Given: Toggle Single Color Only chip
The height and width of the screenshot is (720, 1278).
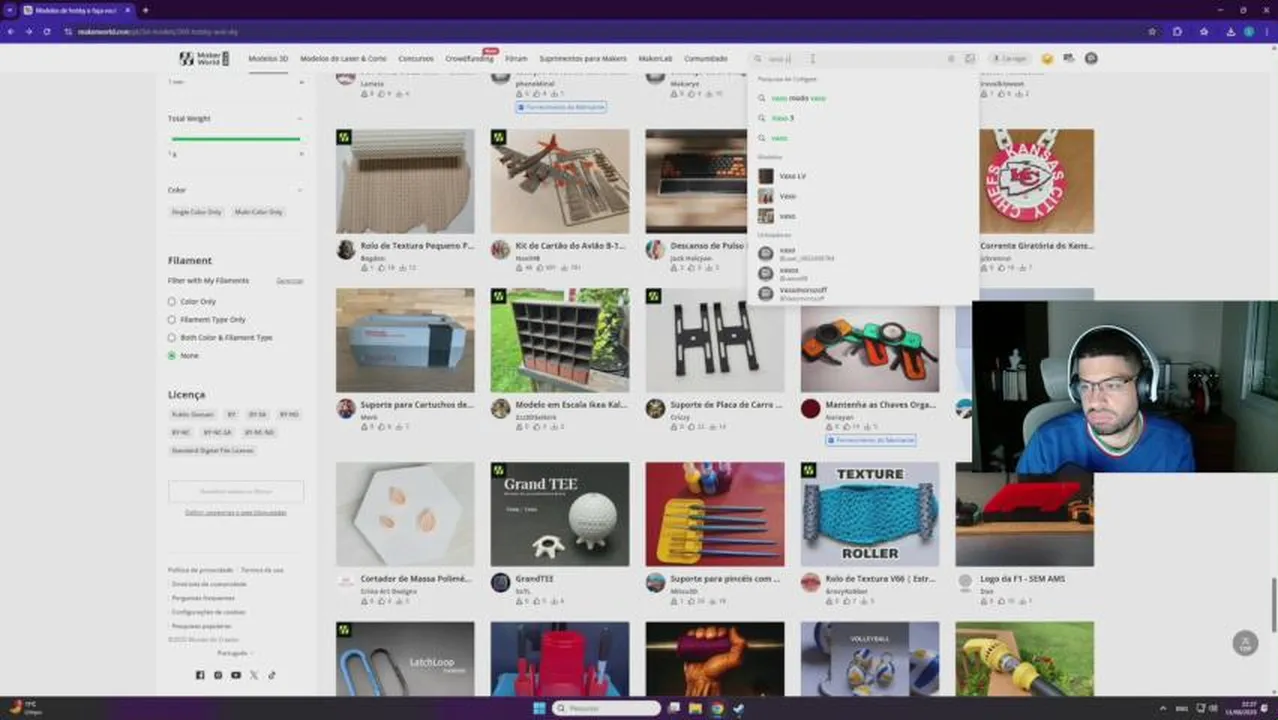Looking at the screenshot, I should pyautogui.click(x=196, y=212).
